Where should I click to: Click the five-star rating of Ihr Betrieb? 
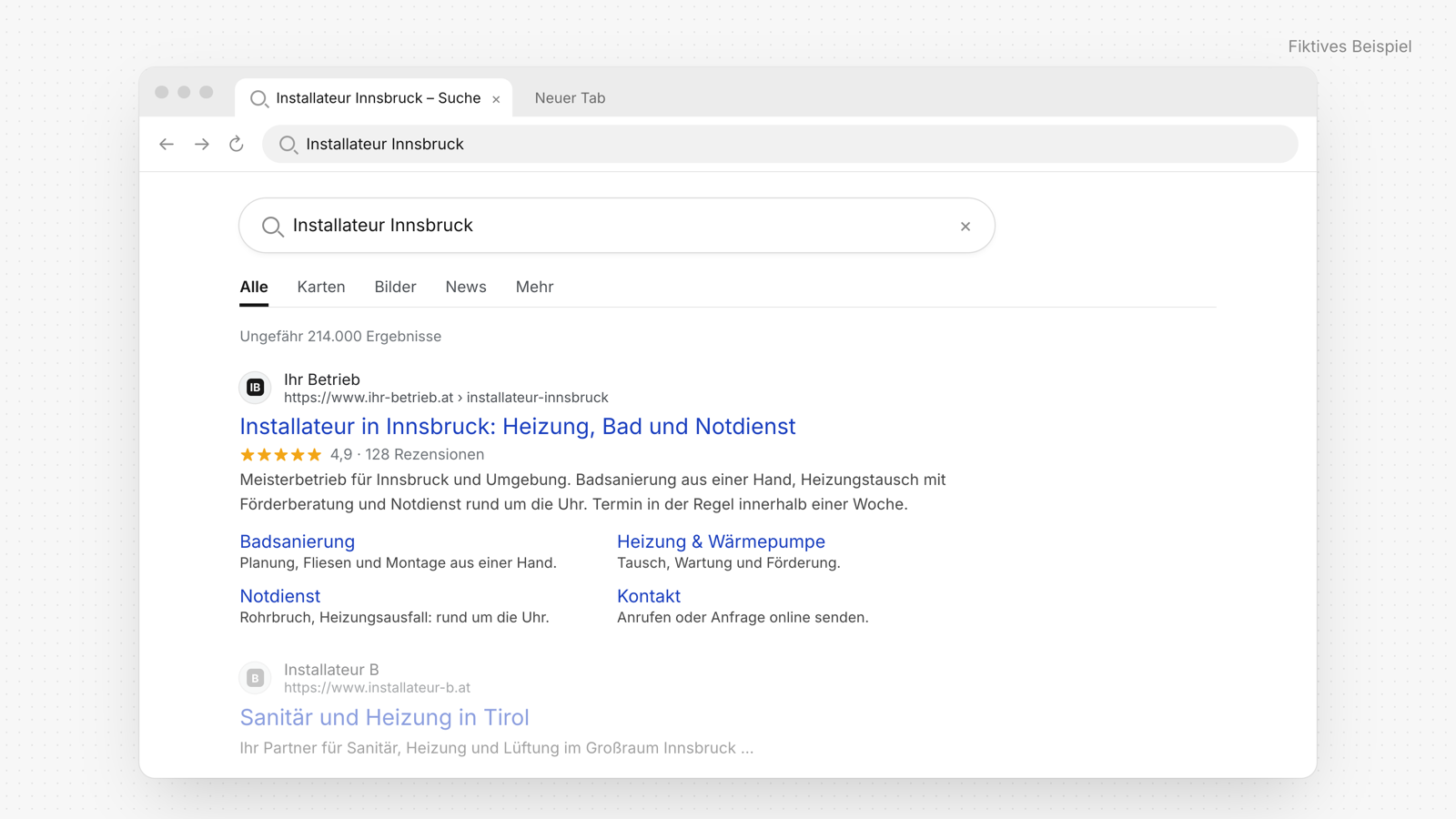(281, 454)
